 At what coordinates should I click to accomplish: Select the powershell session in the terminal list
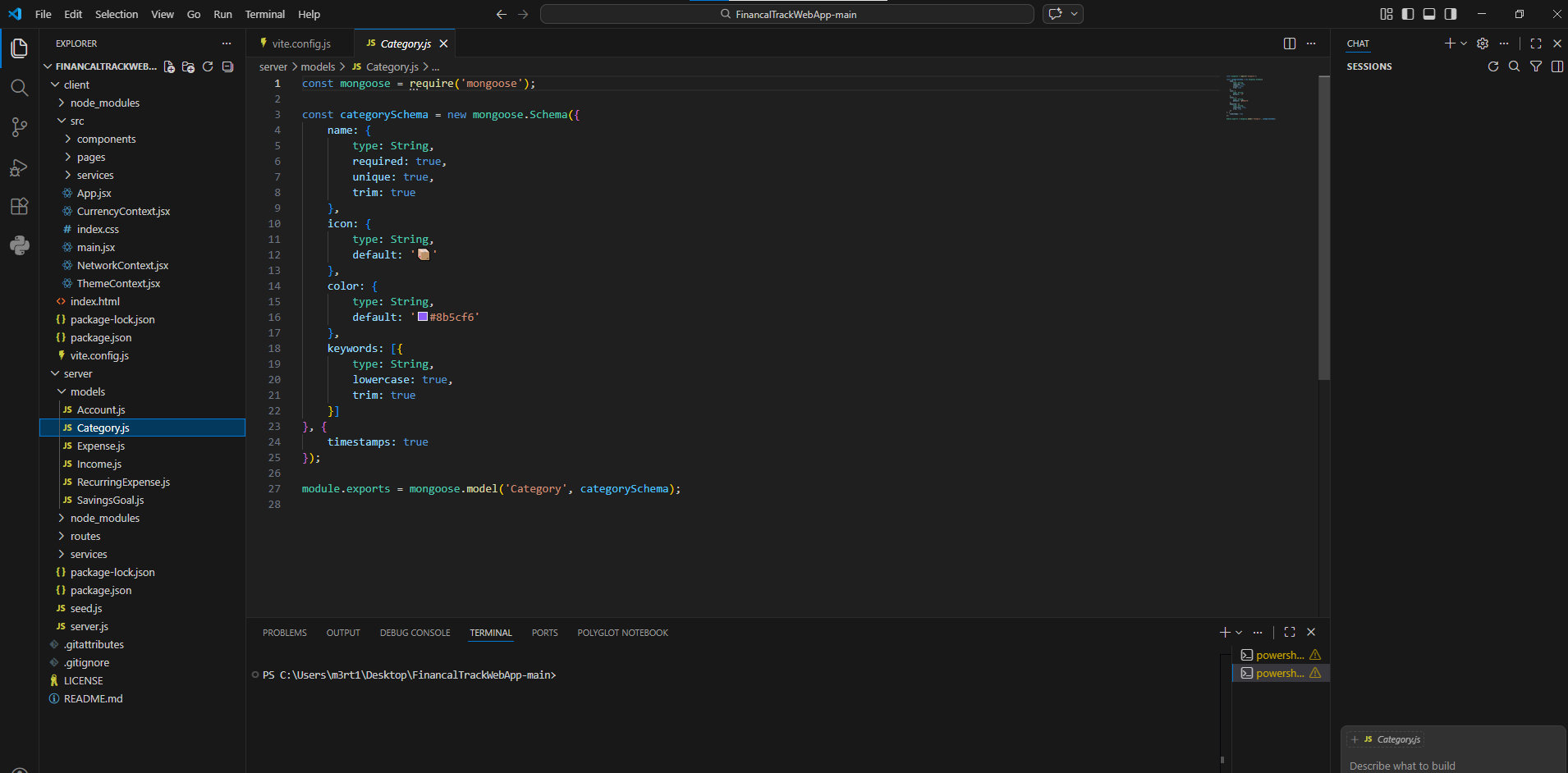coord(1278,655)
